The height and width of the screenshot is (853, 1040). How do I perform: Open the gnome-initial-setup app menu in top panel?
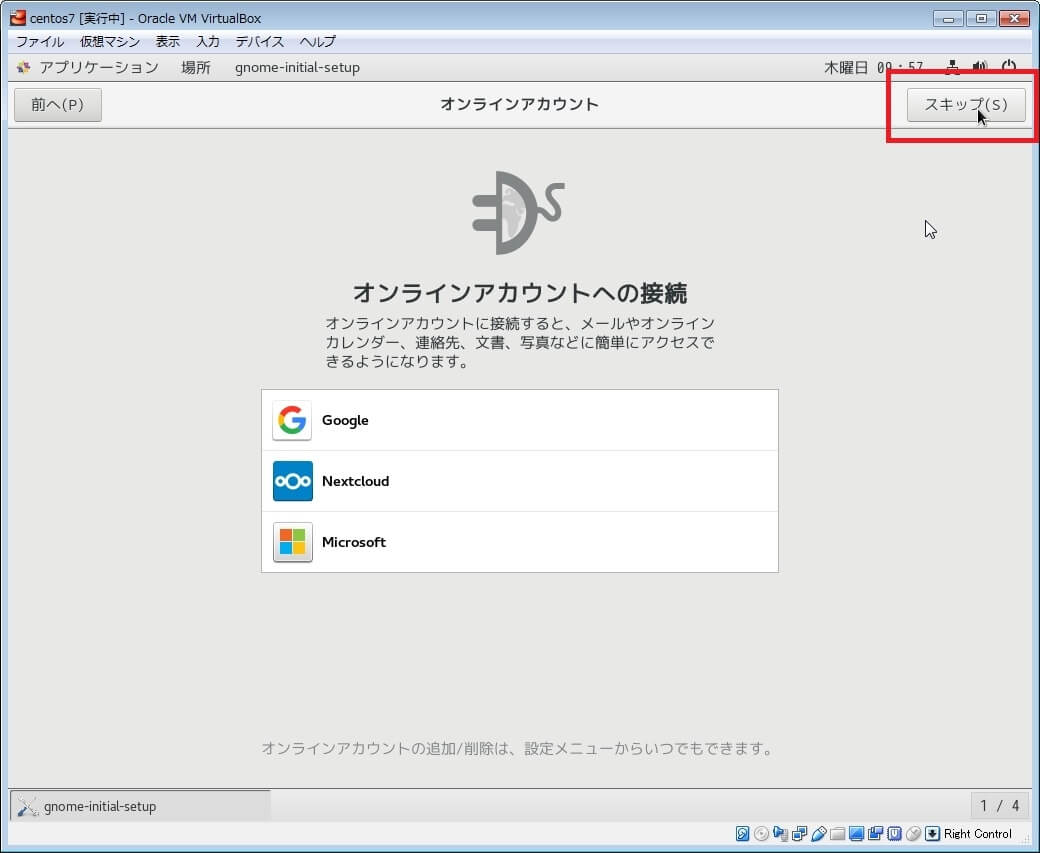[297, 68]
